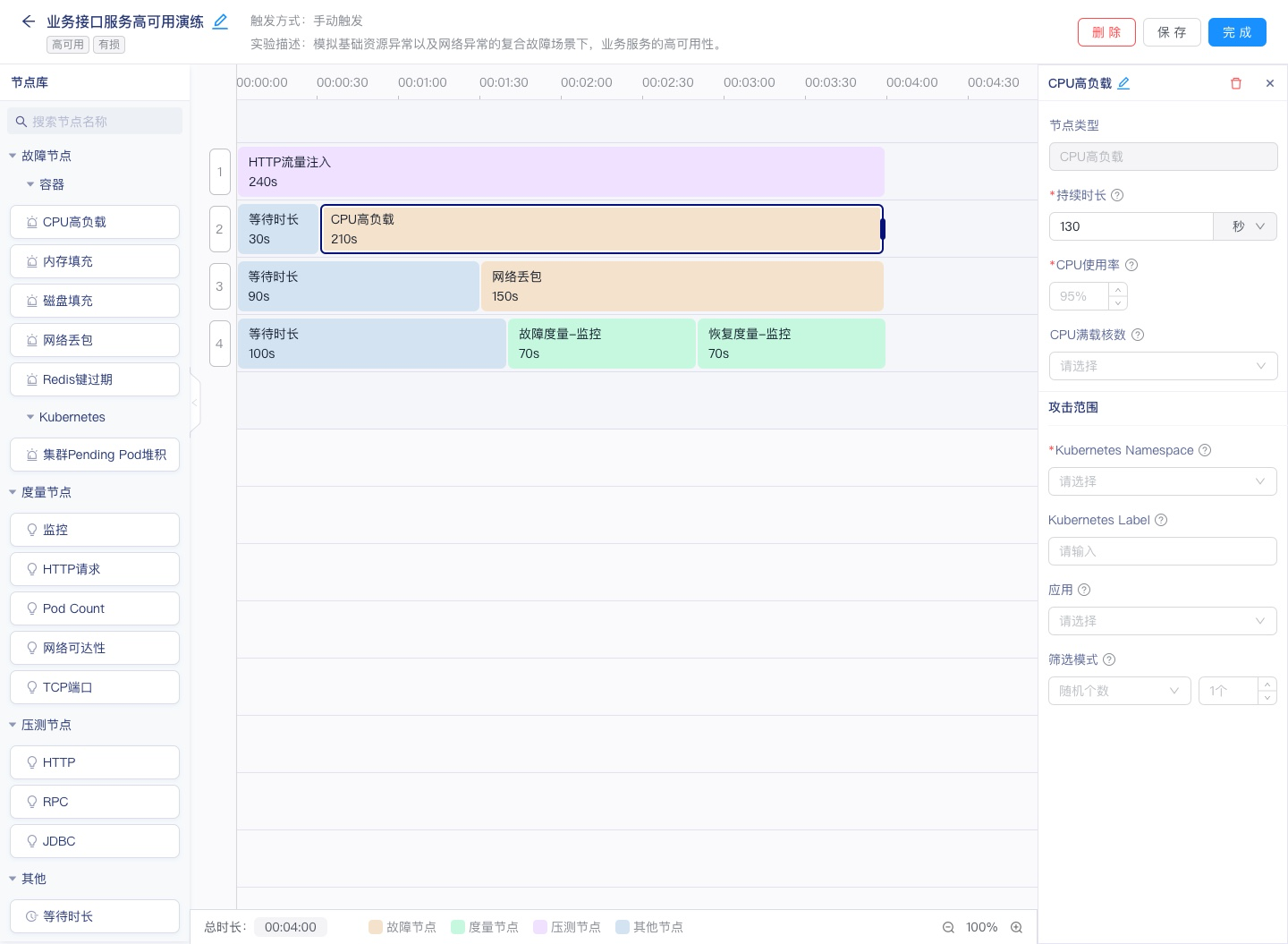Viewport: 1288px width, 944px height.
Task: Click the back arrow beside the experiment title
Action: click(29, 21)
